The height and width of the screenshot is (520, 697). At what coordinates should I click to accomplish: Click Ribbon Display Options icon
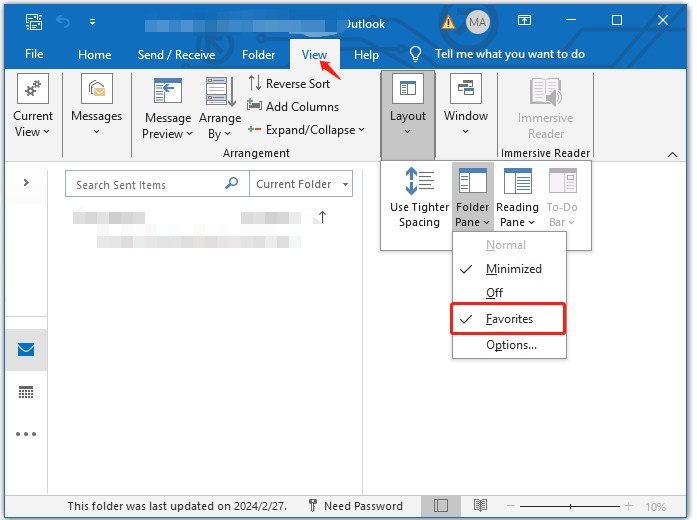pos(525,20)
